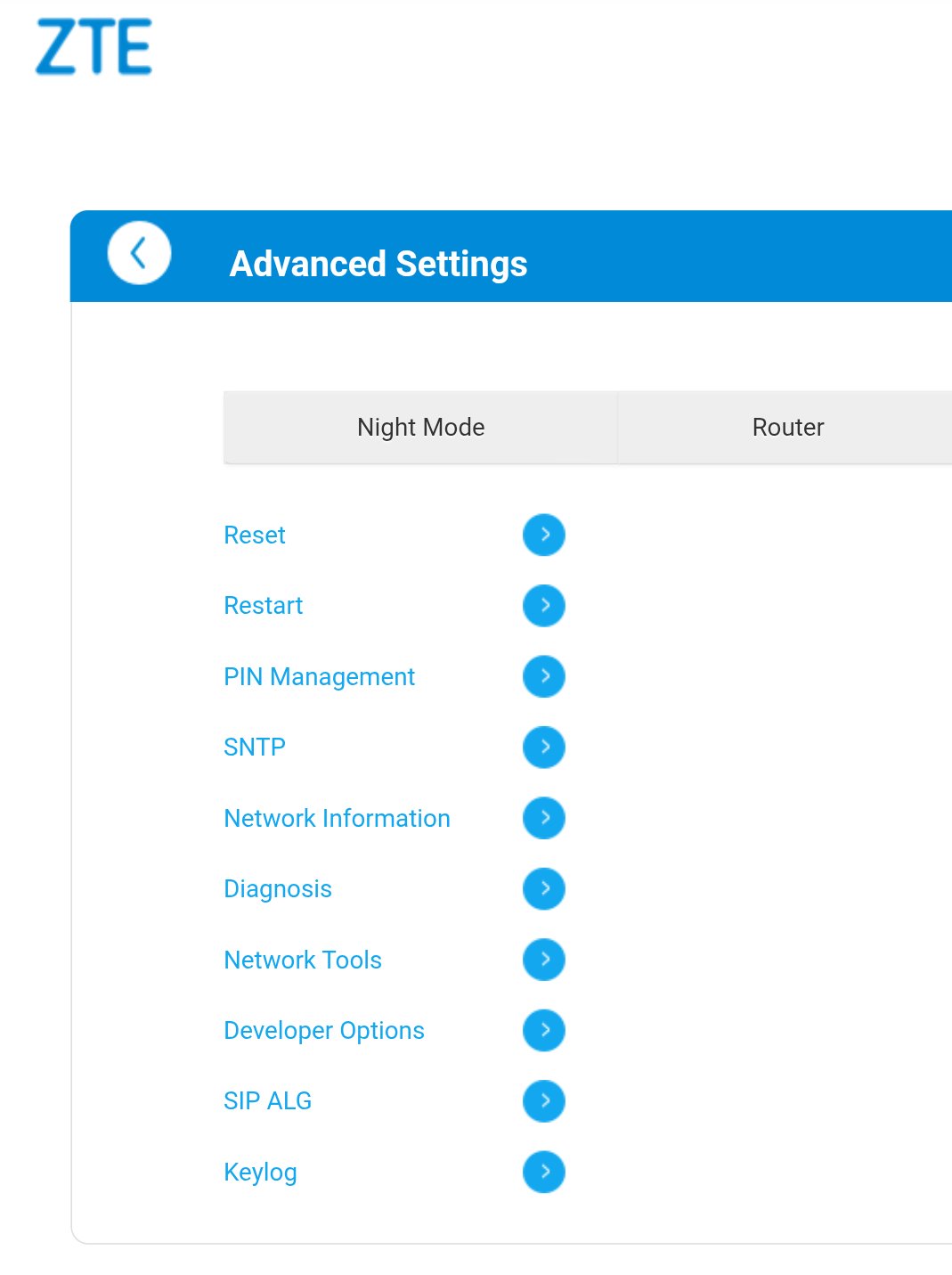The height and width of the screenshot is (1275, 952).
Task: Expand SIP ALG with its chevron
Action: (x=543, y=1100)
